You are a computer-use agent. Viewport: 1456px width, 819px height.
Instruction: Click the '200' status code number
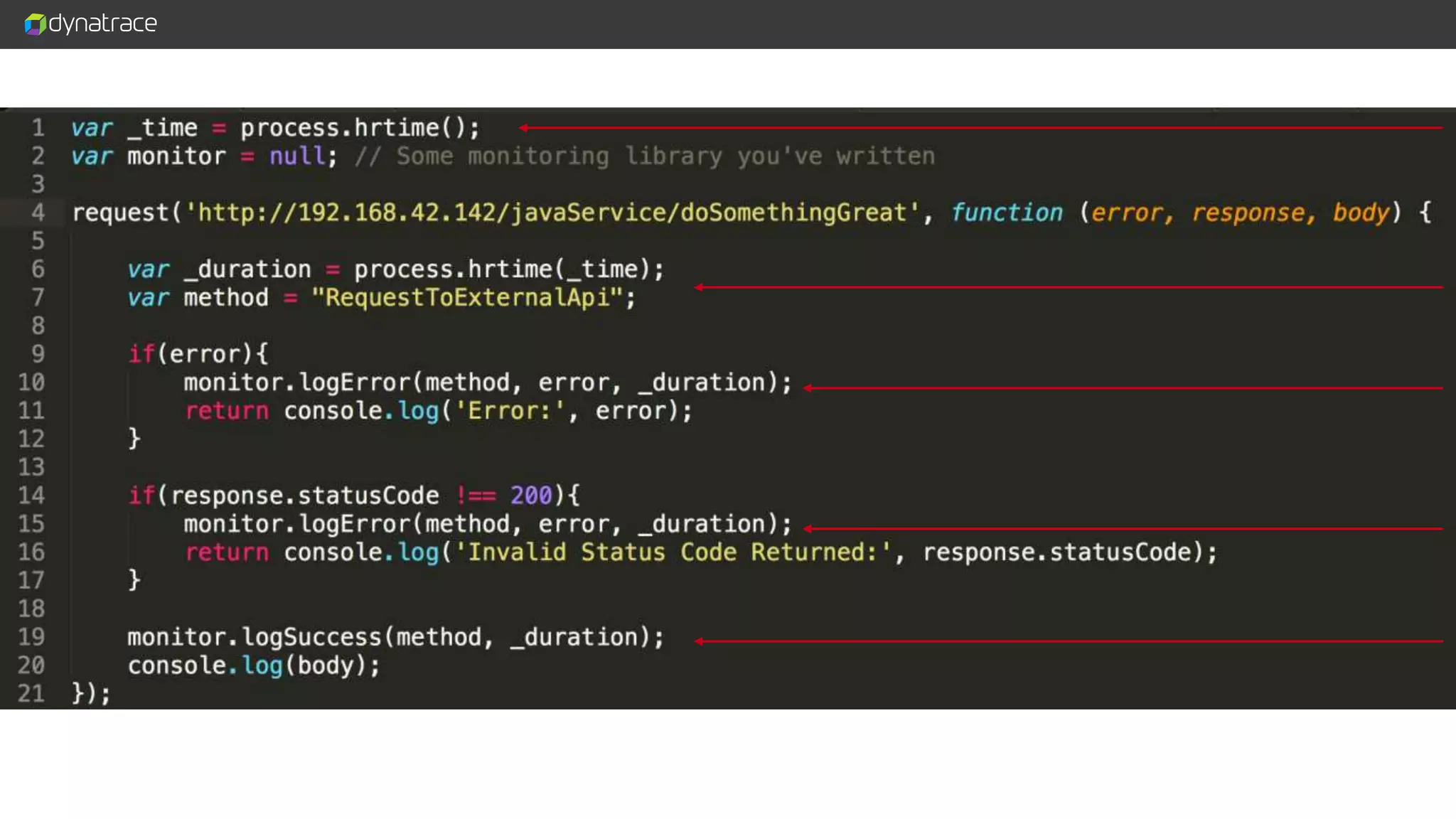click(x=530, y=496)
